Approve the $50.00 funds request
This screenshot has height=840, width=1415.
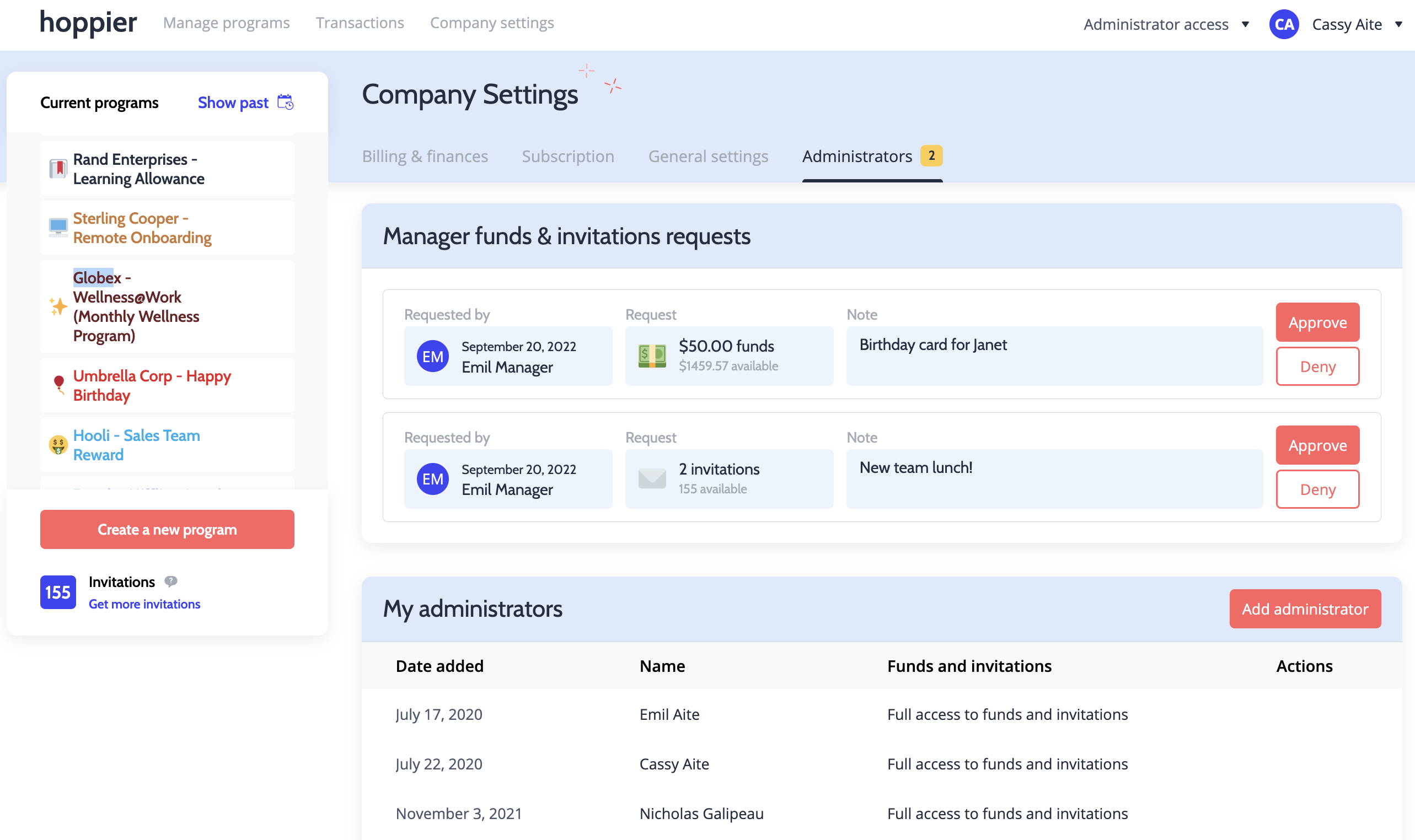pyautogui.click(x=1317, y=322)
